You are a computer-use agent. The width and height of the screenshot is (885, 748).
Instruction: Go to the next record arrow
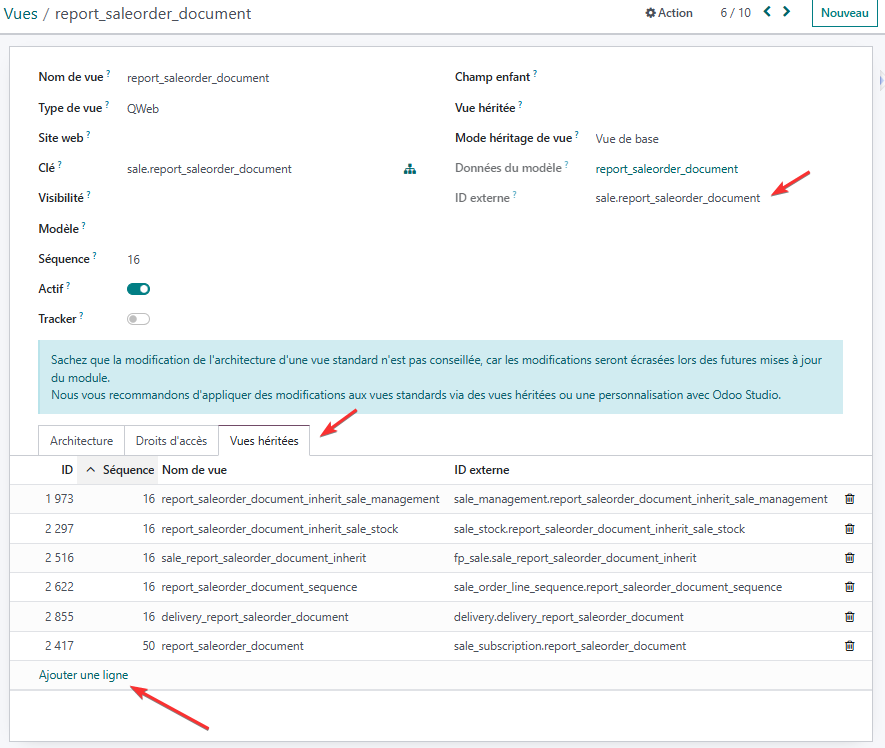coord(787,12)
